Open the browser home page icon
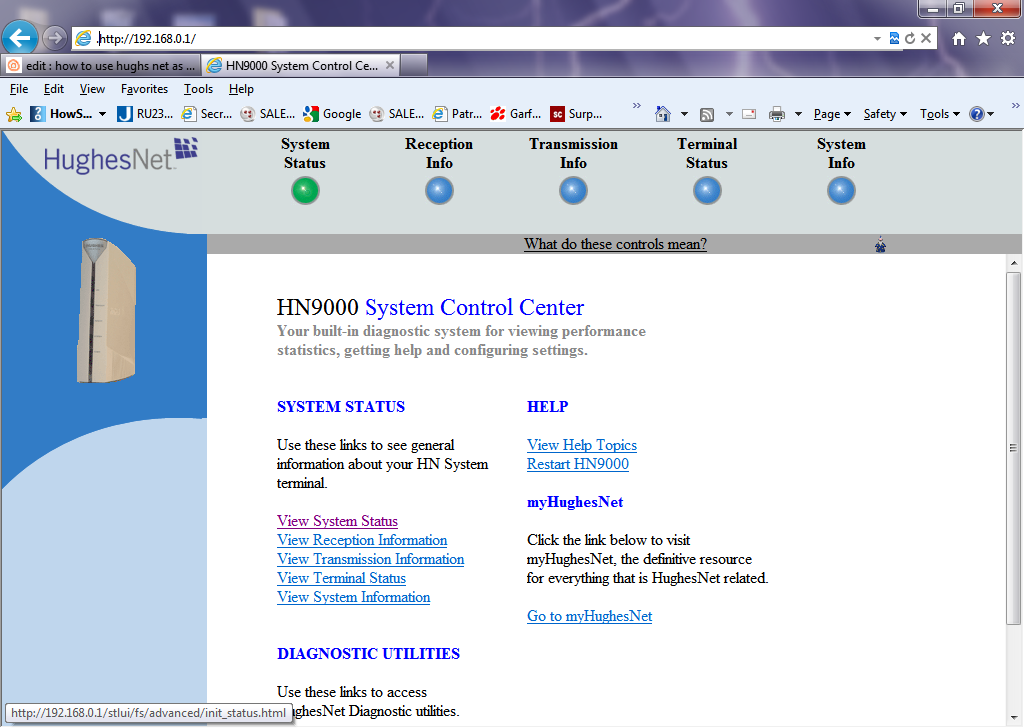Image resolution: width=1024 pixels, height=728 pixels. pyautogui.click(x=959, y=38)
